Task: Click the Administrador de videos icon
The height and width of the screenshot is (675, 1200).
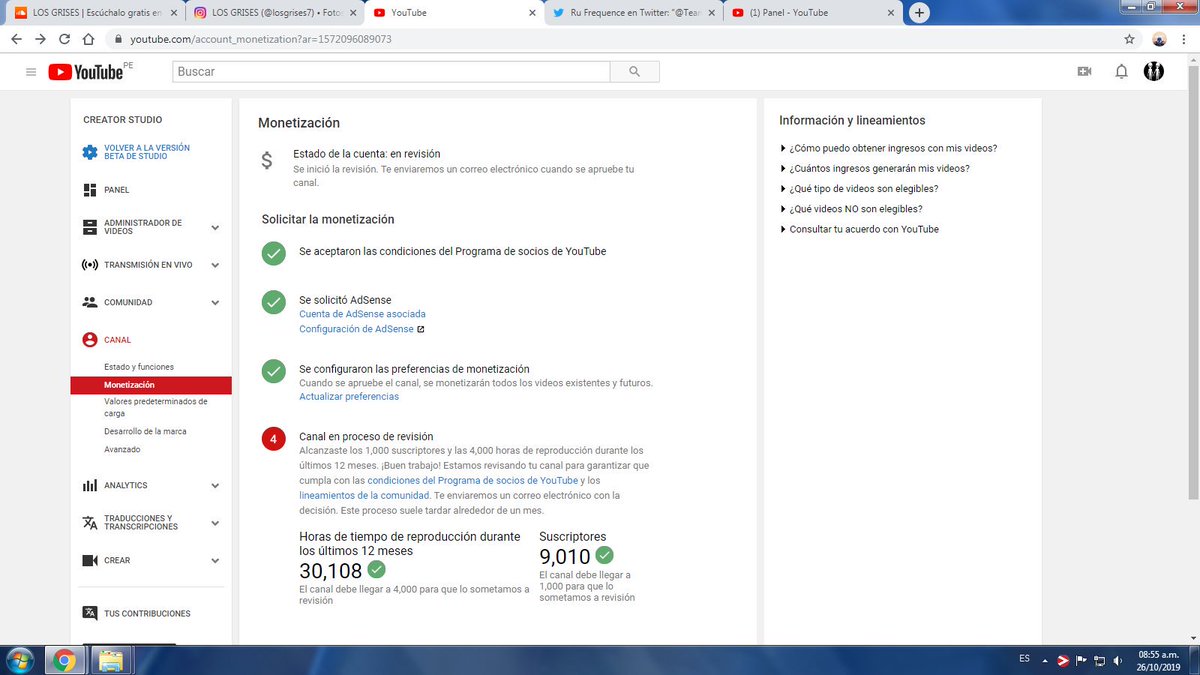Action: (x=90, y=228)
